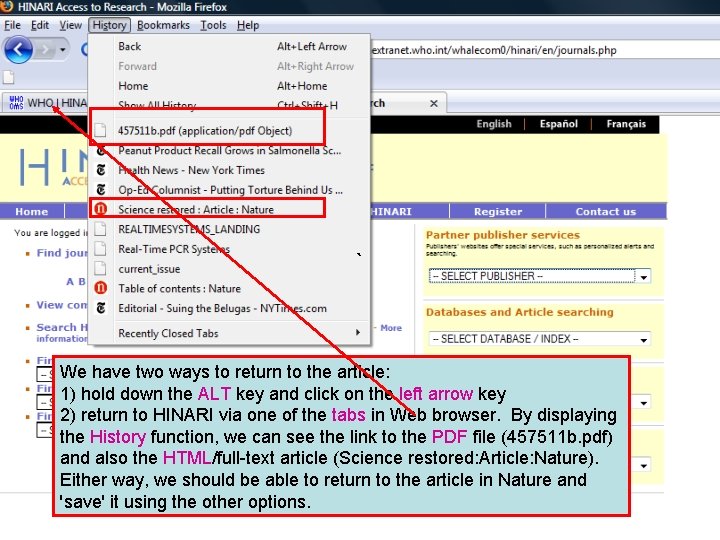Click Nature icon beside Table of contents
The image size is (720, 540).
[x=101, y=288]
